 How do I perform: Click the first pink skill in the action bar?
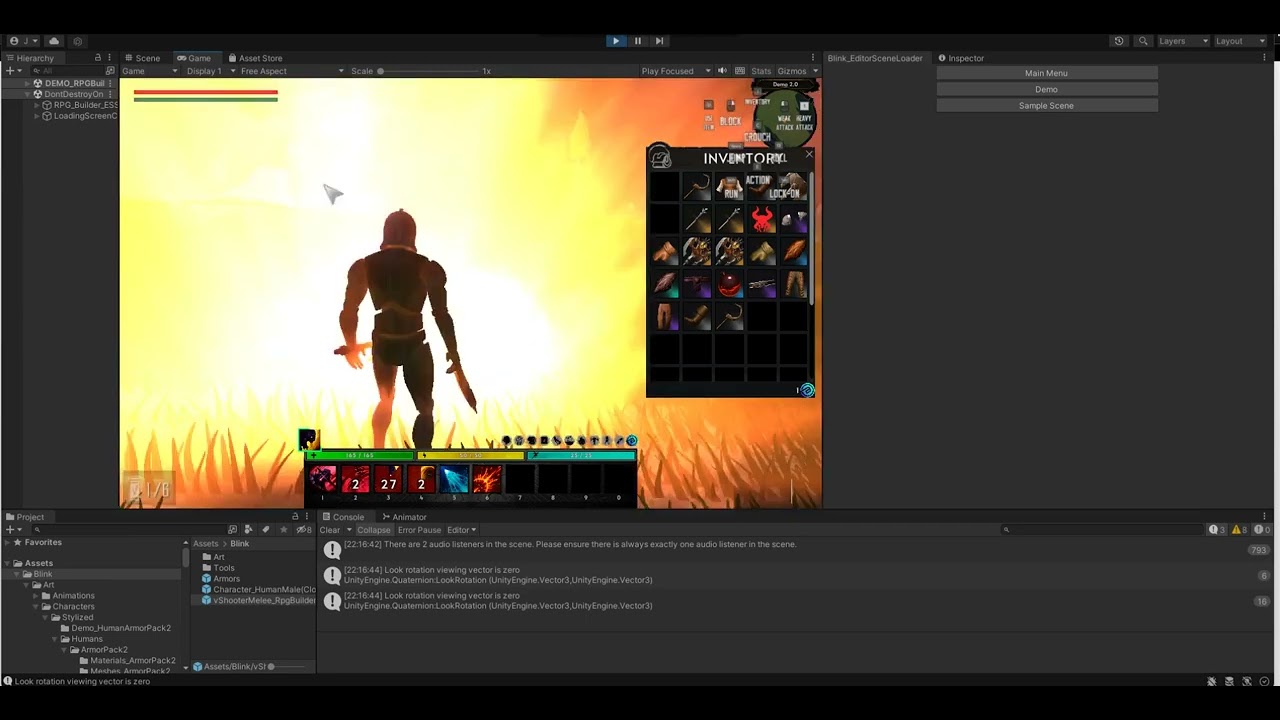(323, 481)
